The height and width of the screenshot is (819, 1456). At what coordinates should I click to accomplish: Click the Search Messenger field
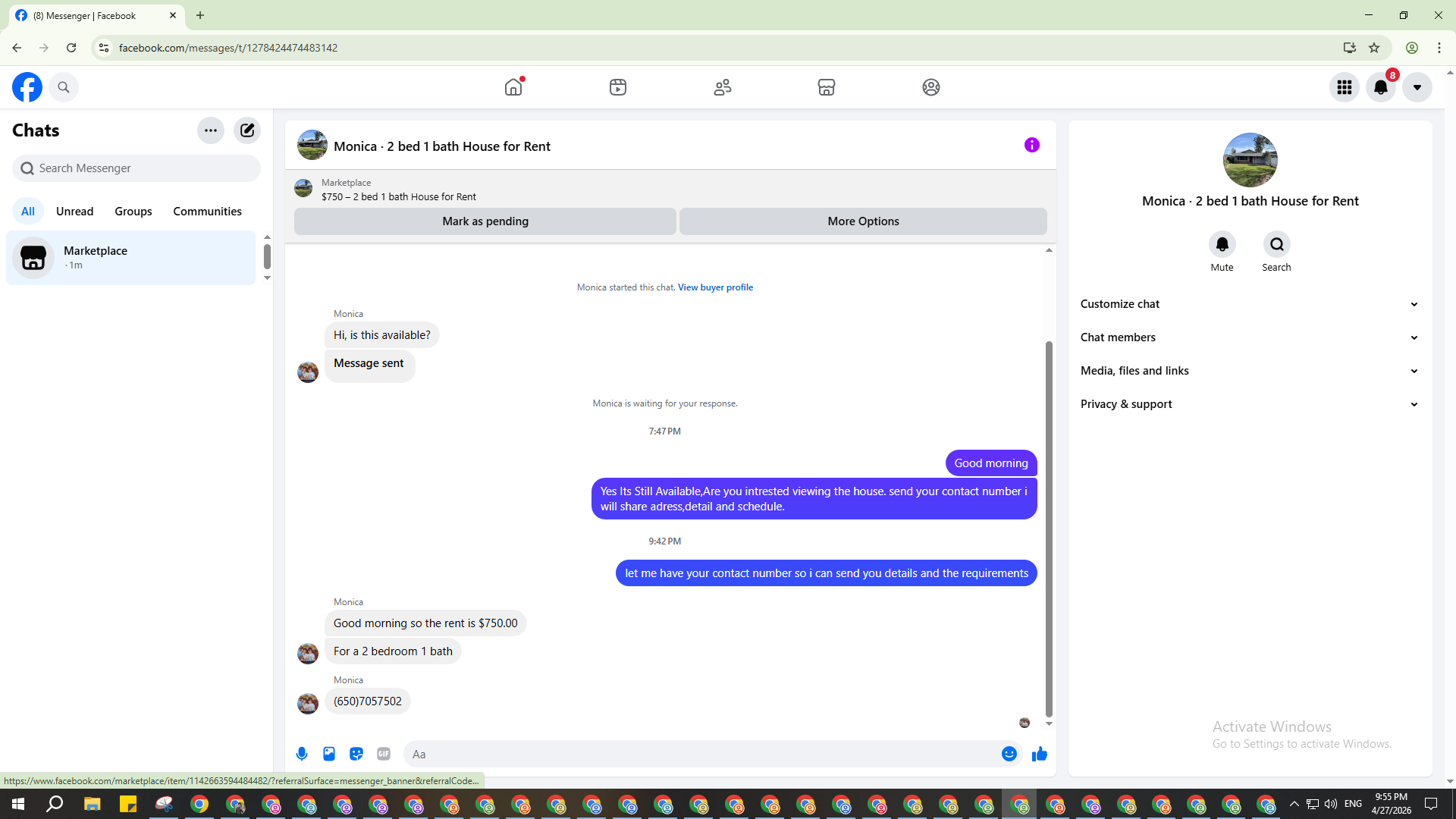point(136,168)
